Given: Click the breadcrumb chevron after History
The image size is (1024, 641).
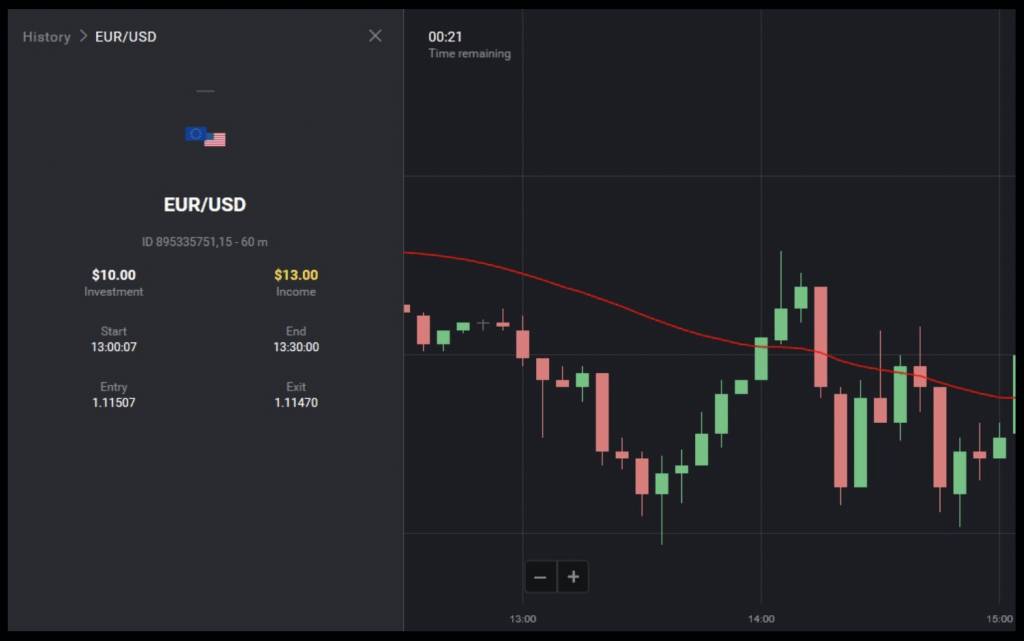Looking at the screenshot, I should (x=83, y=37).
